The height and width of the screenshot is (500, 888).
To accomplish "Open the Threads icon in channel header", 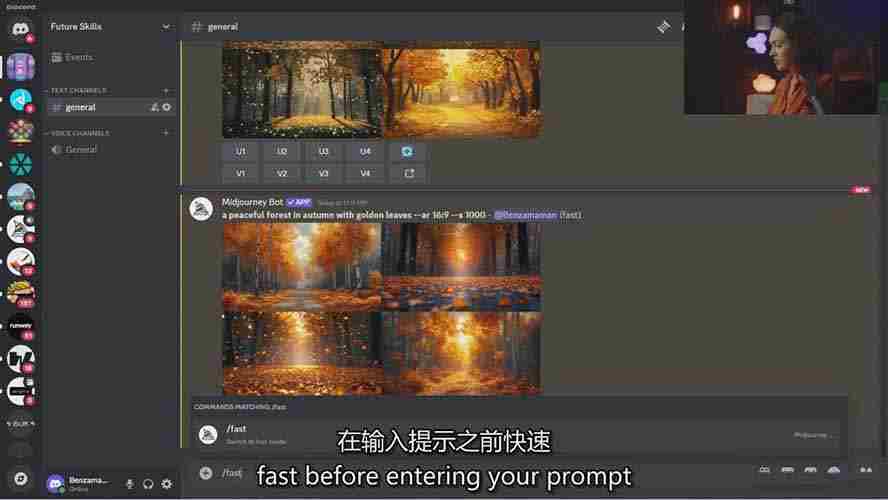I will pyautogui.click(x=663, y=27).
